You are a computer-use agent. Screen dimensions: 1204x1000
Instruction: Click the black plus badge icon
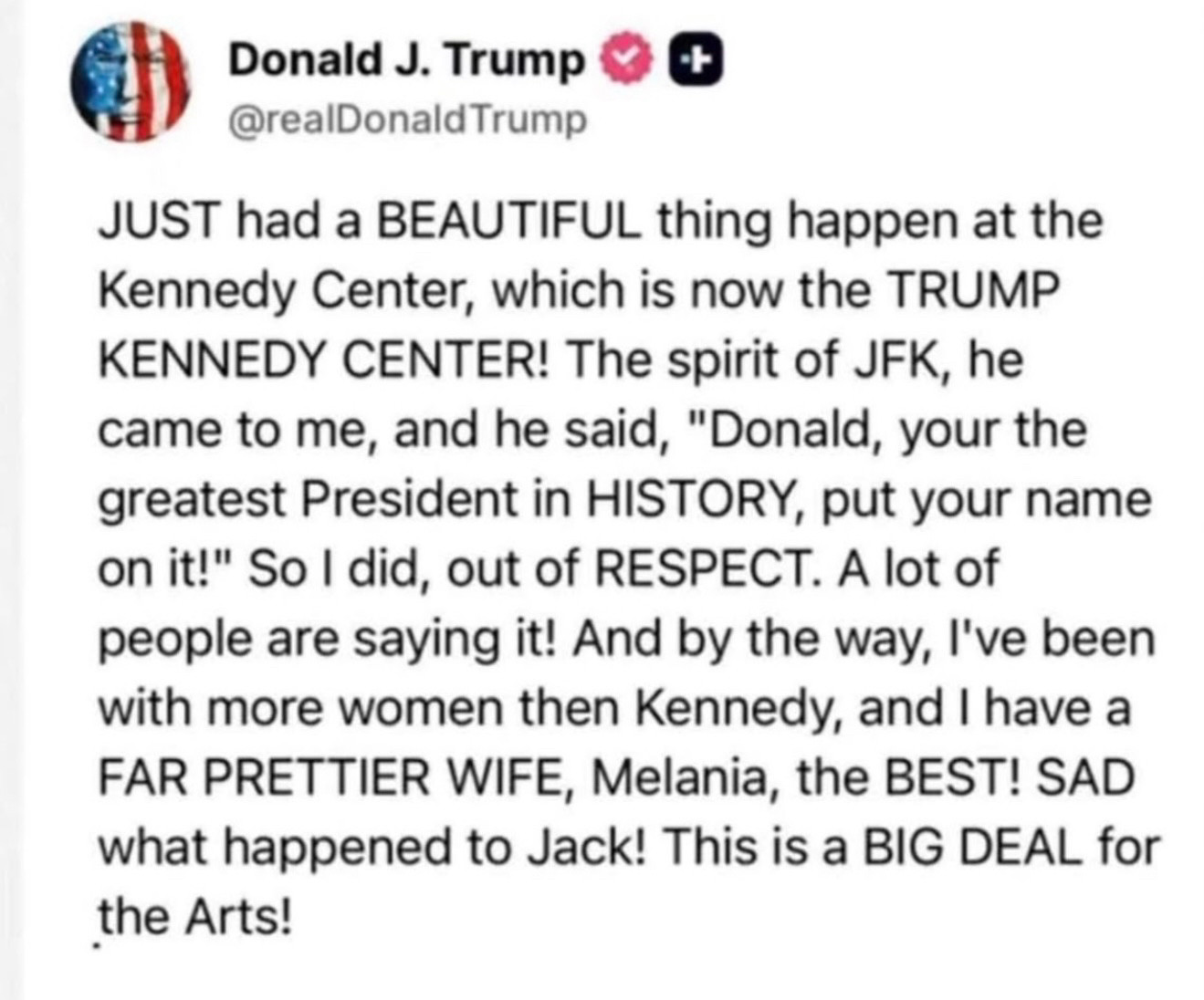(696, 60)
